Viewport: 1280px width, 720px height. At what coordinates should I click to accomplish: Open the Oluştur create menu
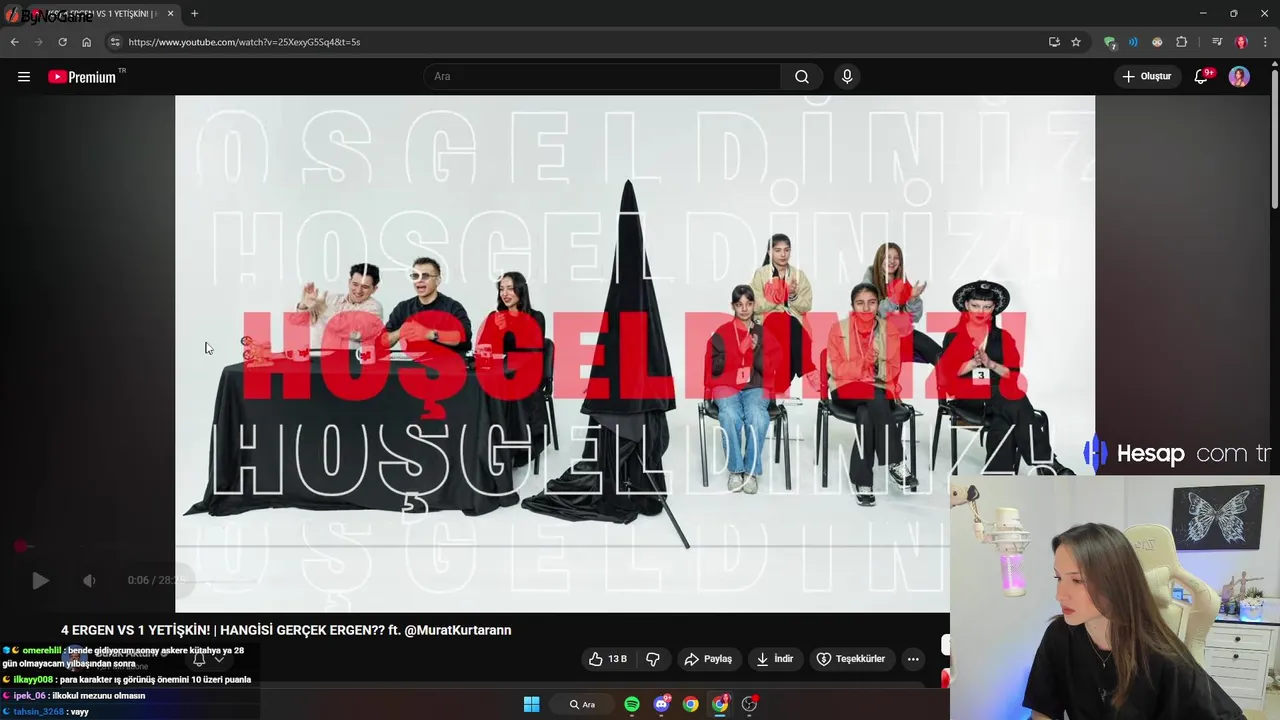[1147, 77]
